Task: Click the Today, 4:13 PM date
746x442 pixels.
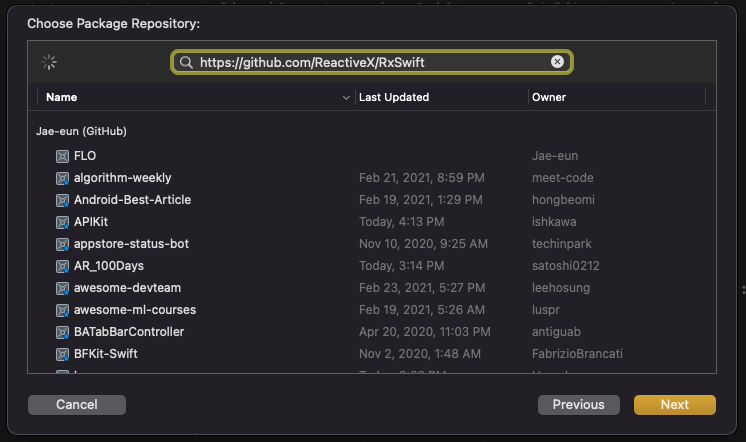Action: 402,222
